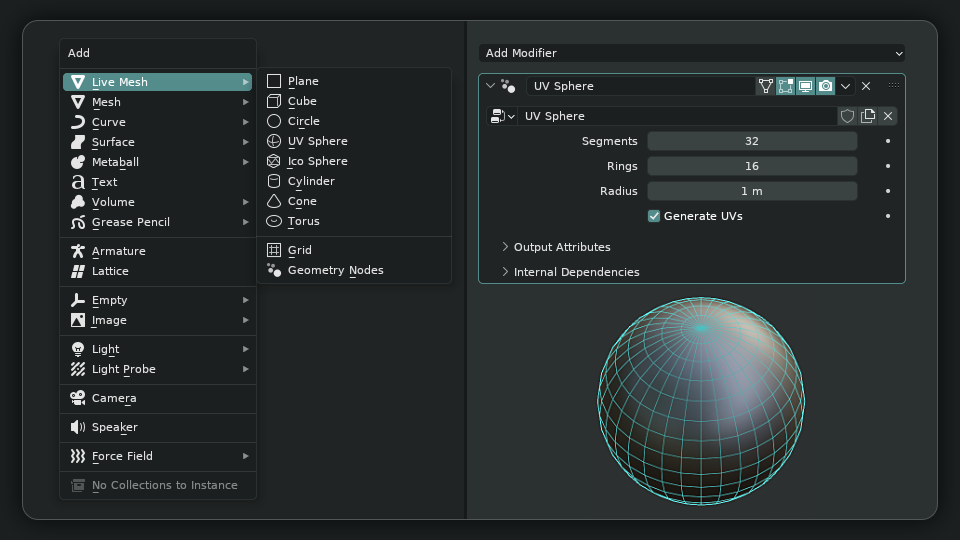Click the Light bulb icon
Viewport: 960px width, 540px height.
[78, 349]
